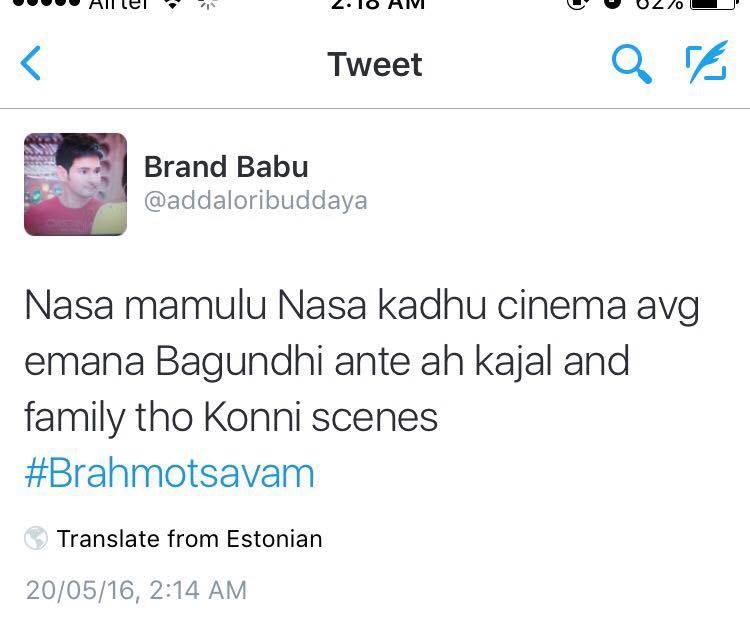
Task: Tap Translate from Estonian
Action: coord(189,539)
